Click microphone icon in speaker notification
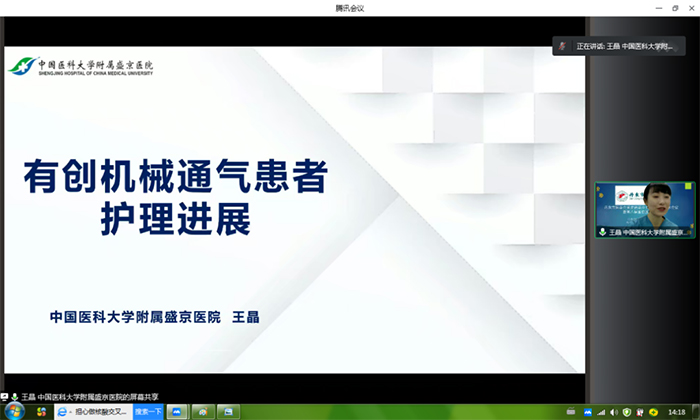Image resolution: width=700 pixels, height=420 pixels. (x=563, y=47)
